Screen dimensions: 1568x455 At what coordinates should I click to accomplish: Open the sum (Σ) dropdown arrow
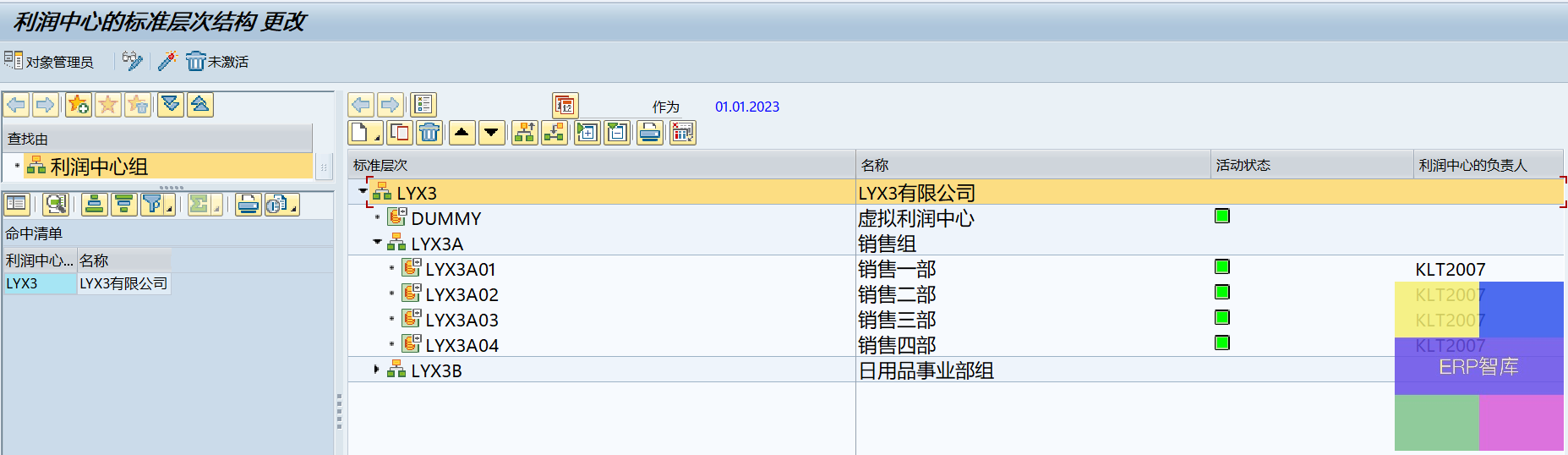coord(217,206)
